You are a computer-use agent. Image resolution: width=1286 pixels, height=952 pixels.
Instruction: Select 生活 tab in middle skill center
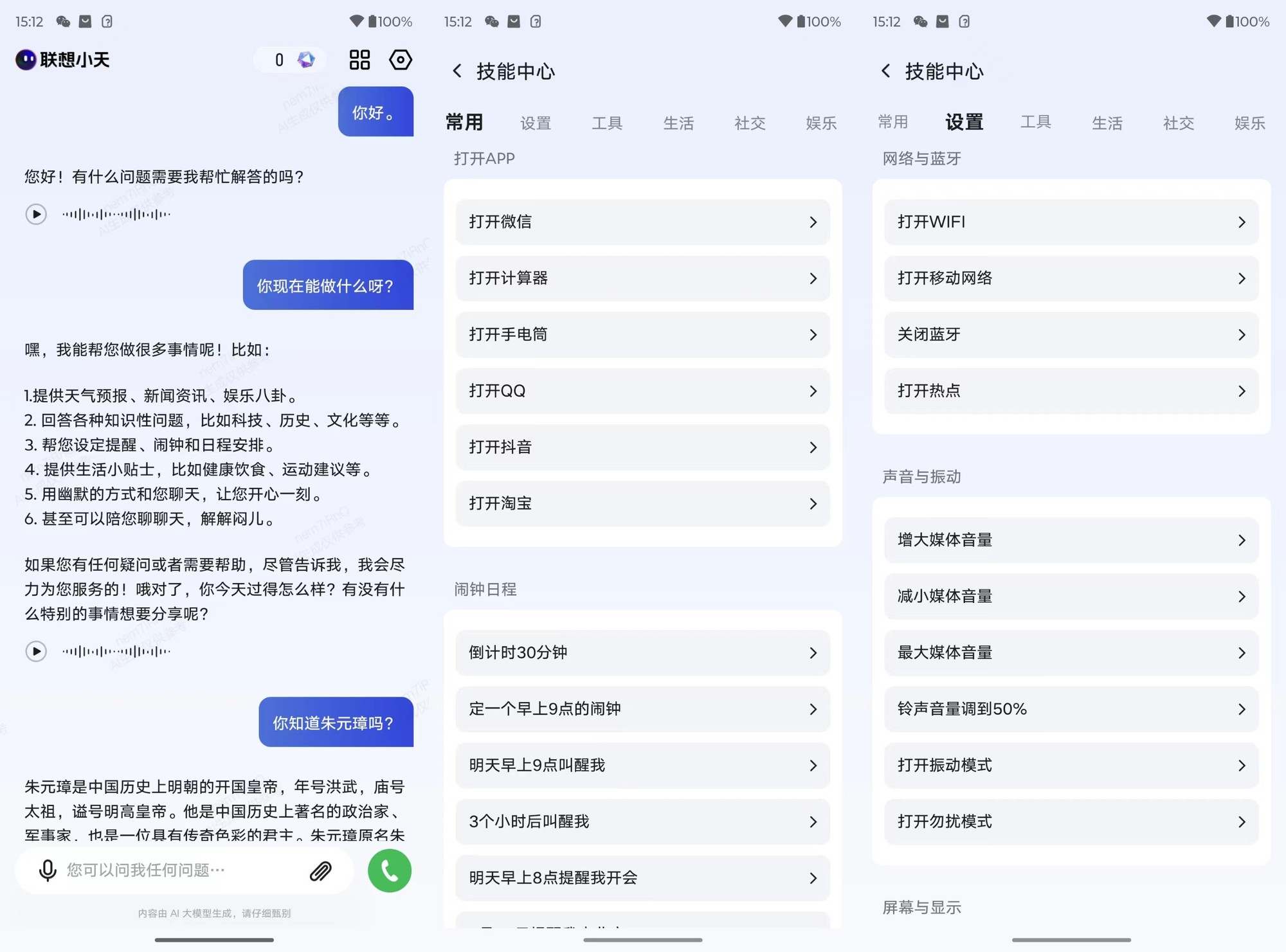click(x=678, y=123)
